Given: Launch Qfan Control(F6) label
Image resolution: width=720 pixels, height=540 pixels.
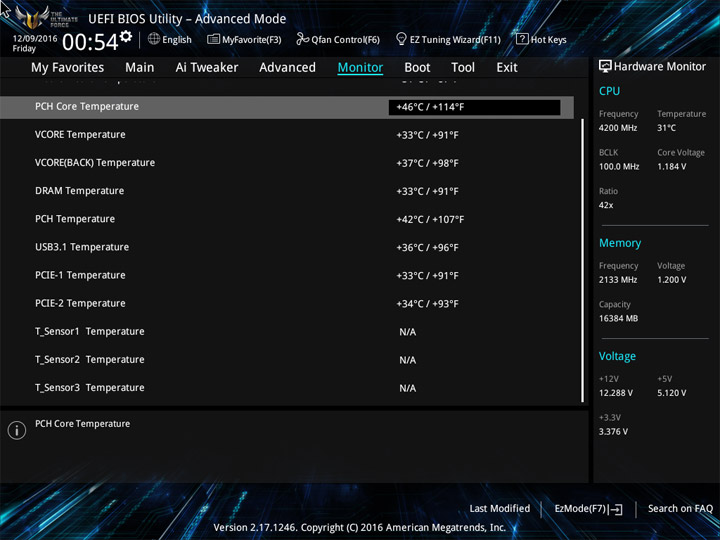Looking at the screenshot, I should [x=345, y=40].
